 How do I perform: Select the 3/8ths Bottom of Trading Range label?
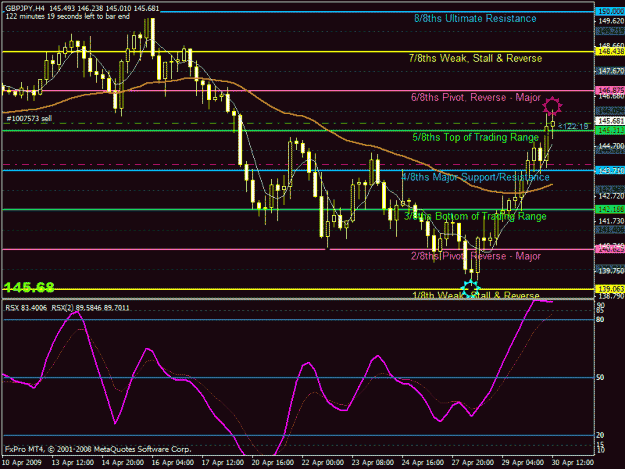(x=476, y=216)
